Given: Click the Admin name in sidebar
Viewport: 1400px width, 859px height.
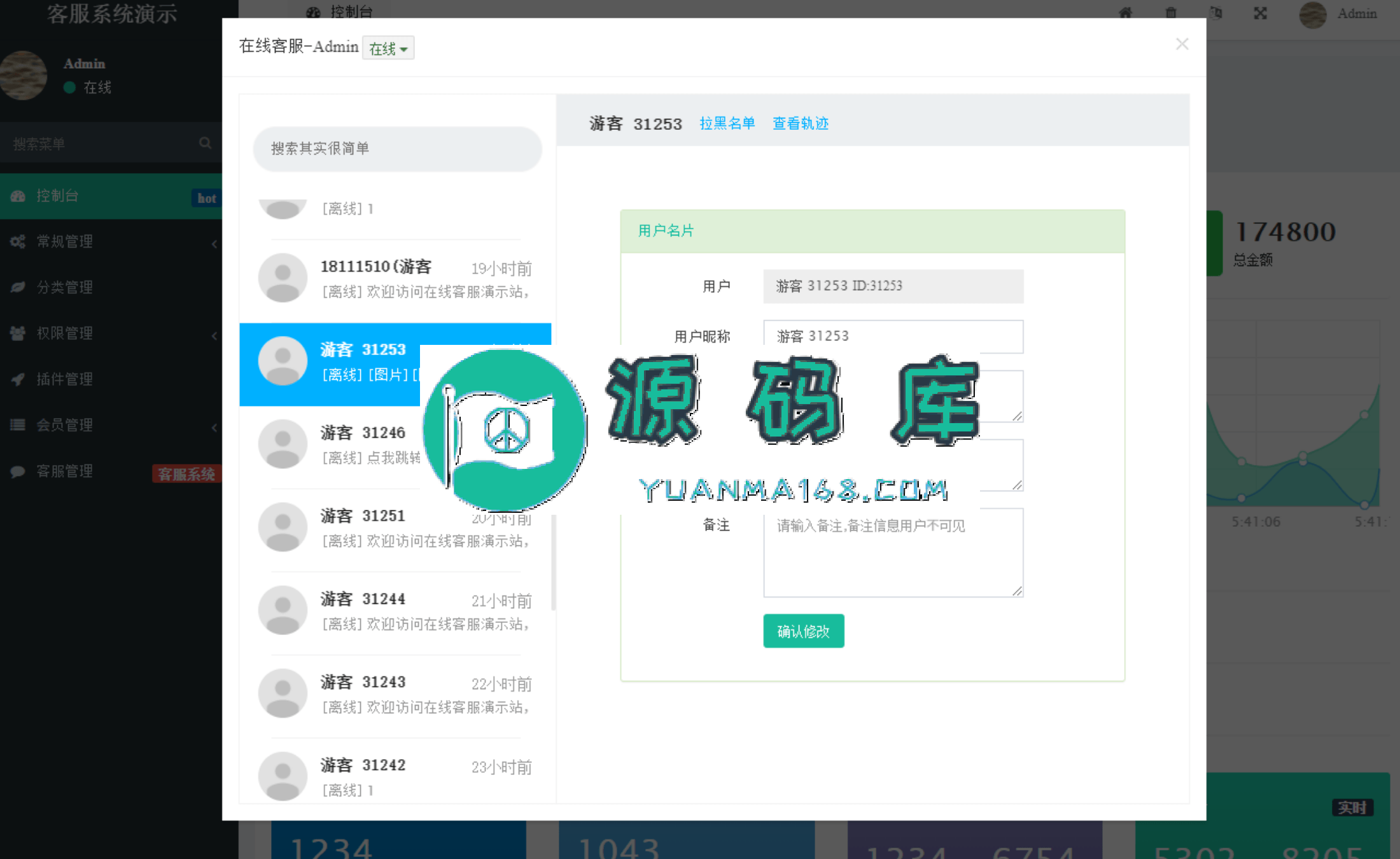Looking at the screenshot, I should (84, 64).
